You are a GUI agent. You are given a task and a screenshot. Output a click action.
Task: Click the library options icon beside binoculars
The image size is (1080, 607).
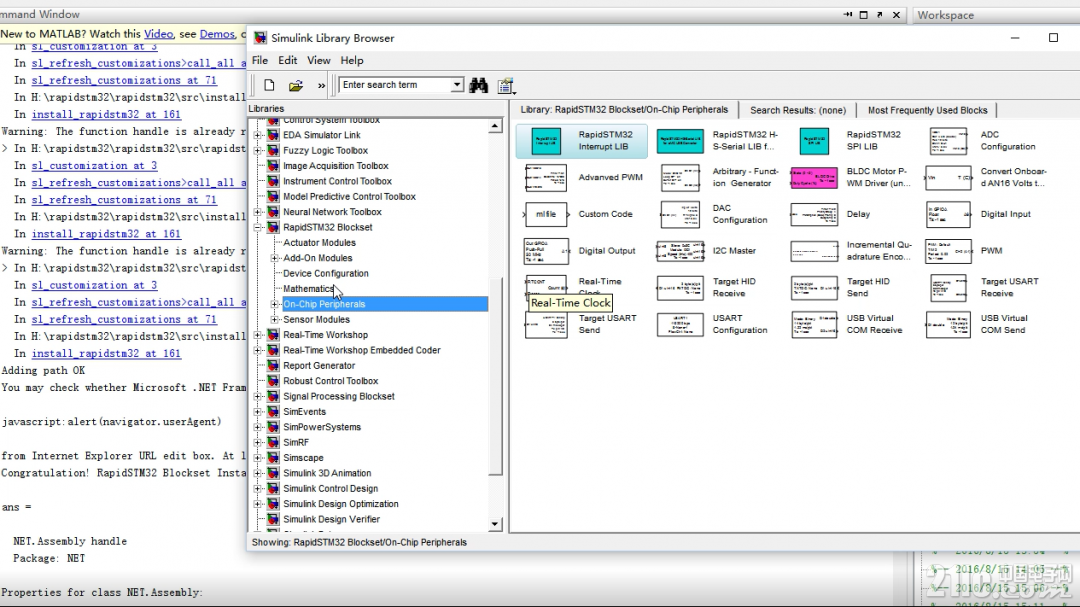pos(506,85)
